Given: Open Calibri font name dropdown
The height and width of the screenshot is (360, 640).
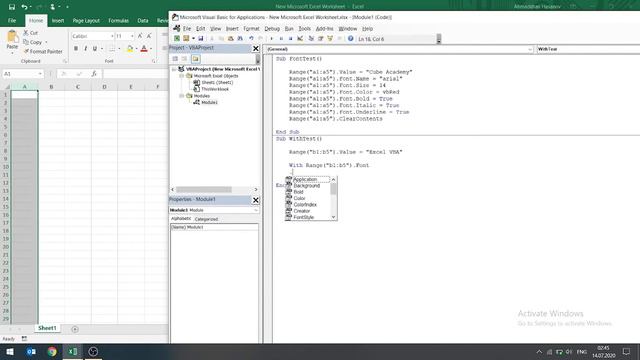Looking at the screenshot, I should pos(112,36).
